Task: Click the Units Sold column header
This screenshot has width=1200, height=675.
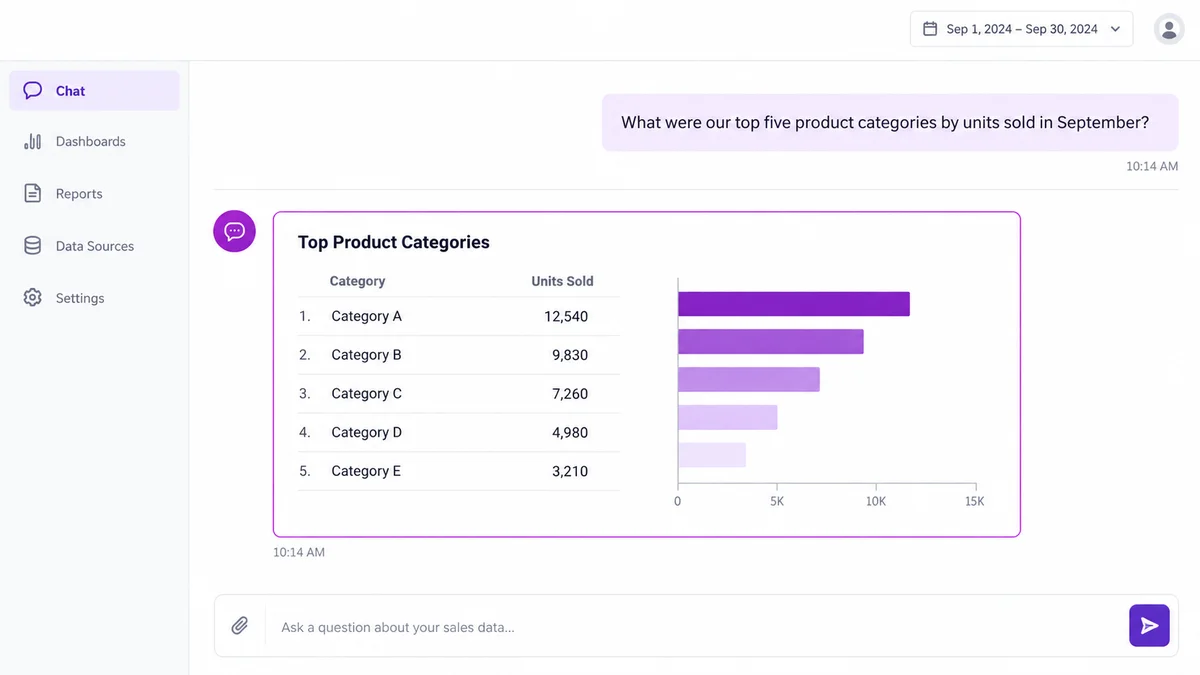Action: [562, 281]
